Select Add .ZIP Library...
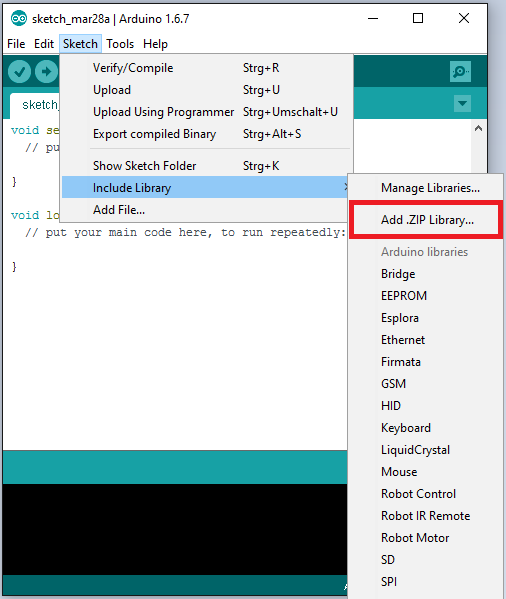Viewport: 506px width, 599px height. tap(425, 220)
